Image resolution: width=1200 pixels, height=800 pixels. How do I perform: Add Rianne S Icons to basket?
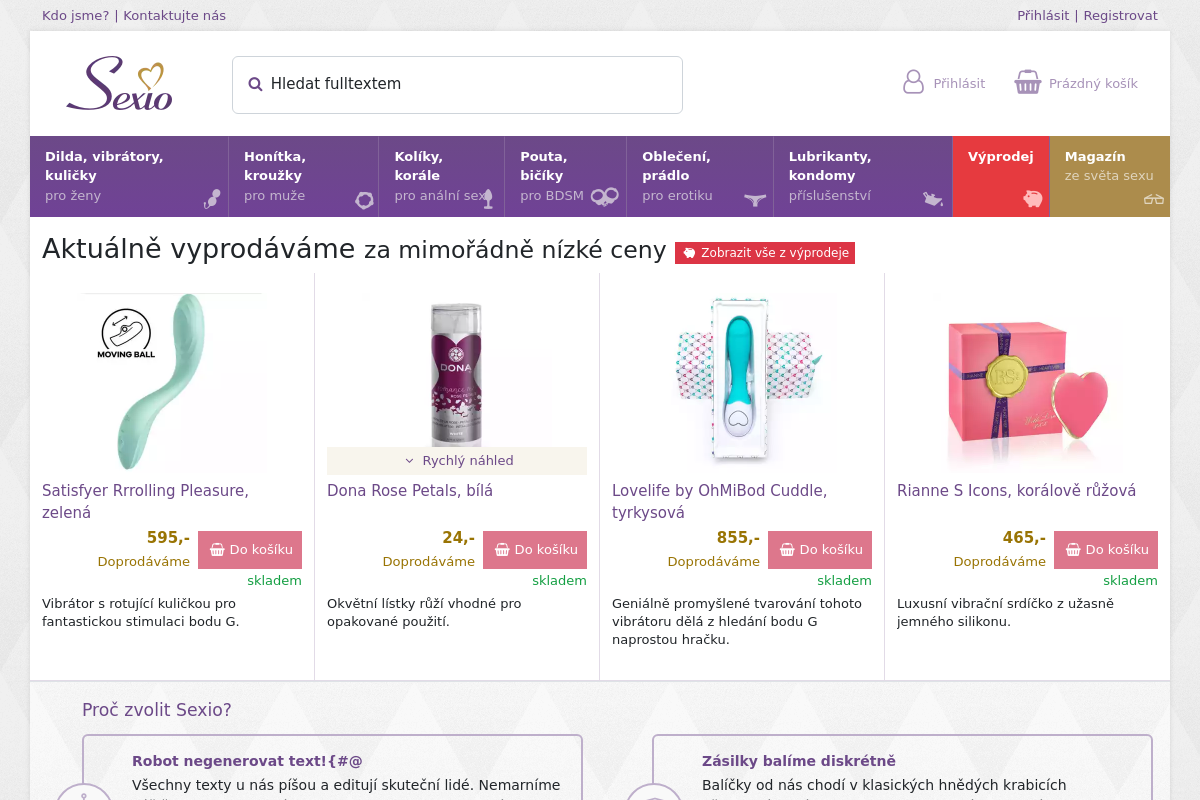1106,550
